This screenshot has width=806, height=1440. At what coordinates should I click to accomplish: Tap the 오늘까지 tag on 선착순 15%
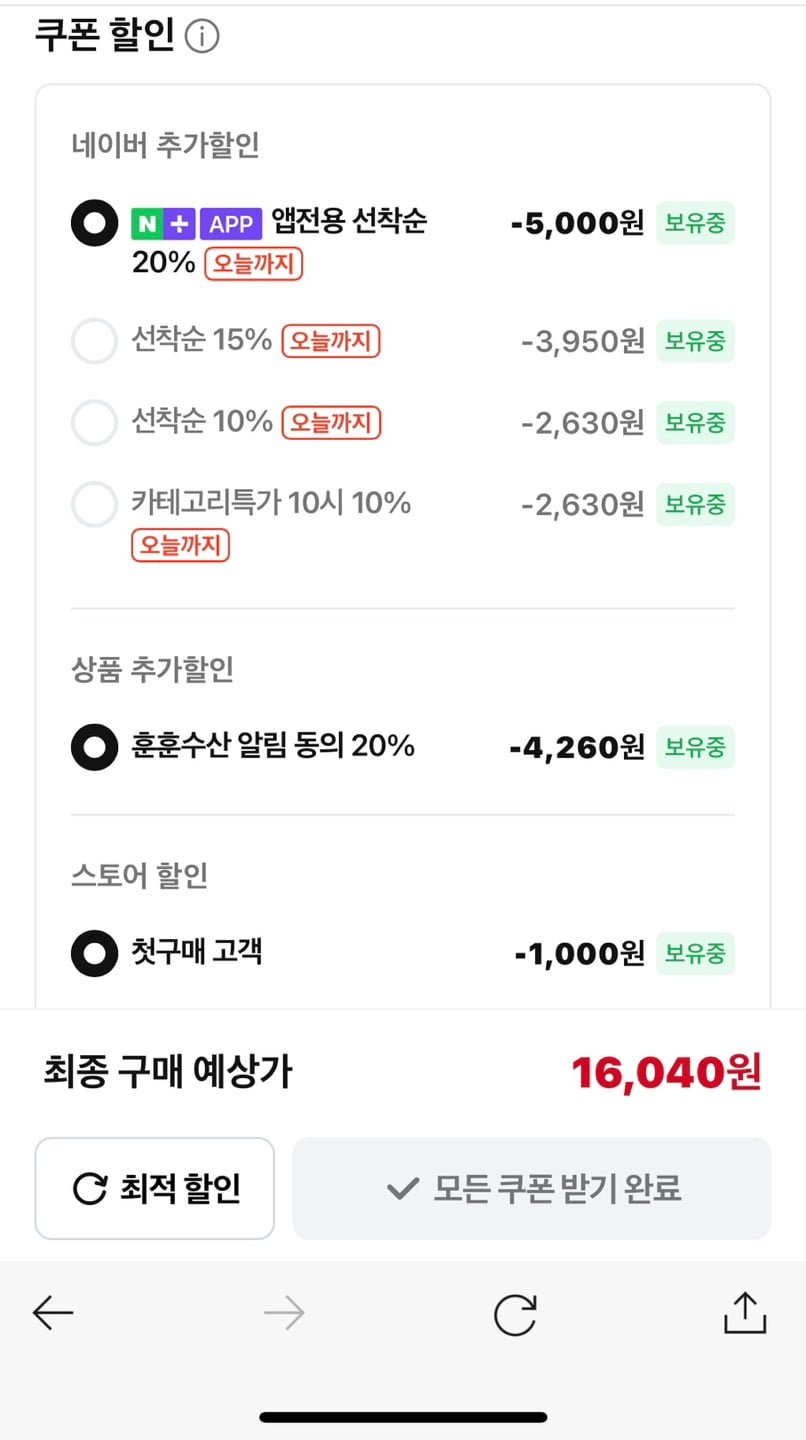tap(331, 342)
